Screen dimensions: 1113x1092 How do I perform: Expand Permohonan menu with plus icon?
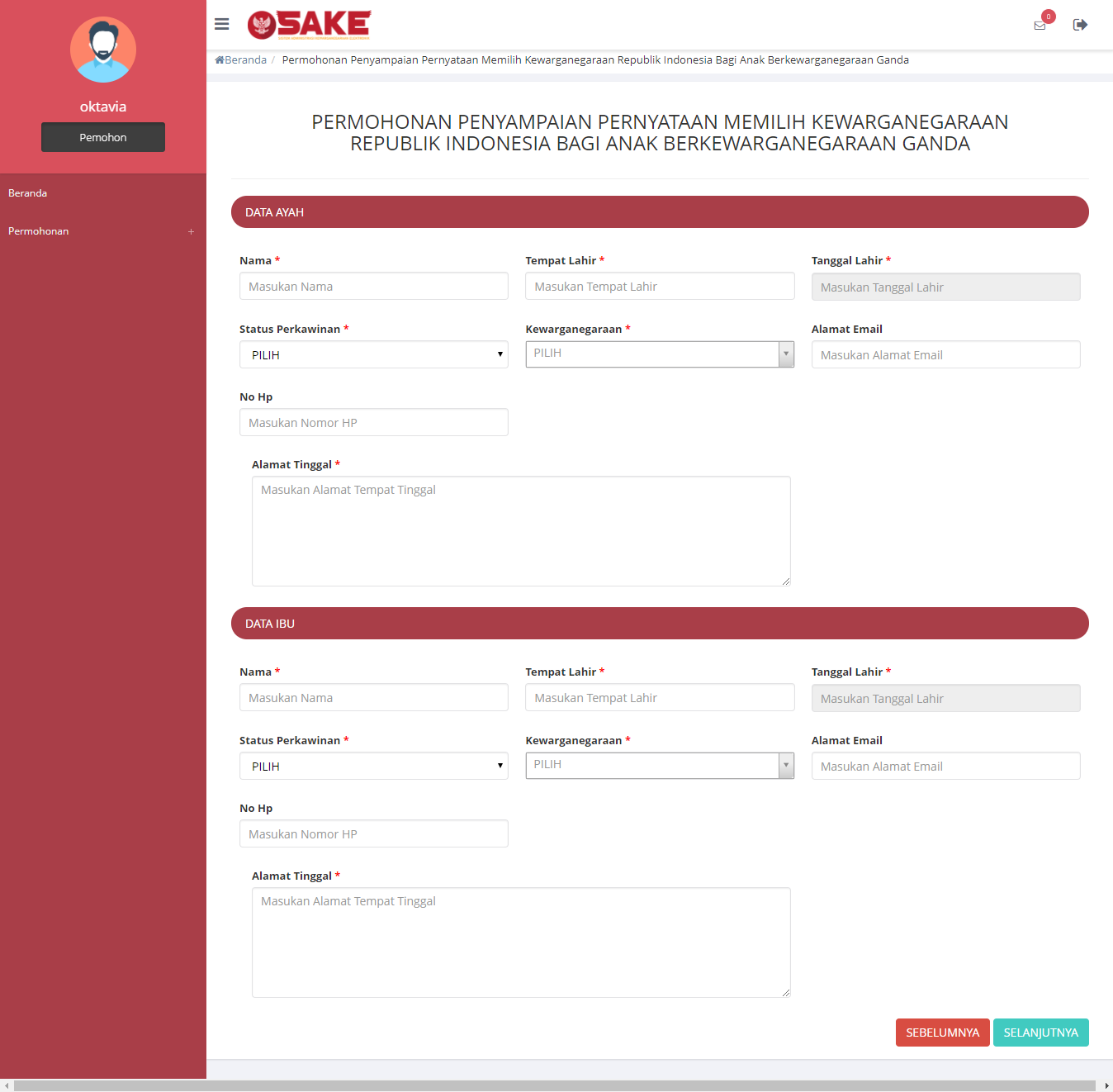191,232
